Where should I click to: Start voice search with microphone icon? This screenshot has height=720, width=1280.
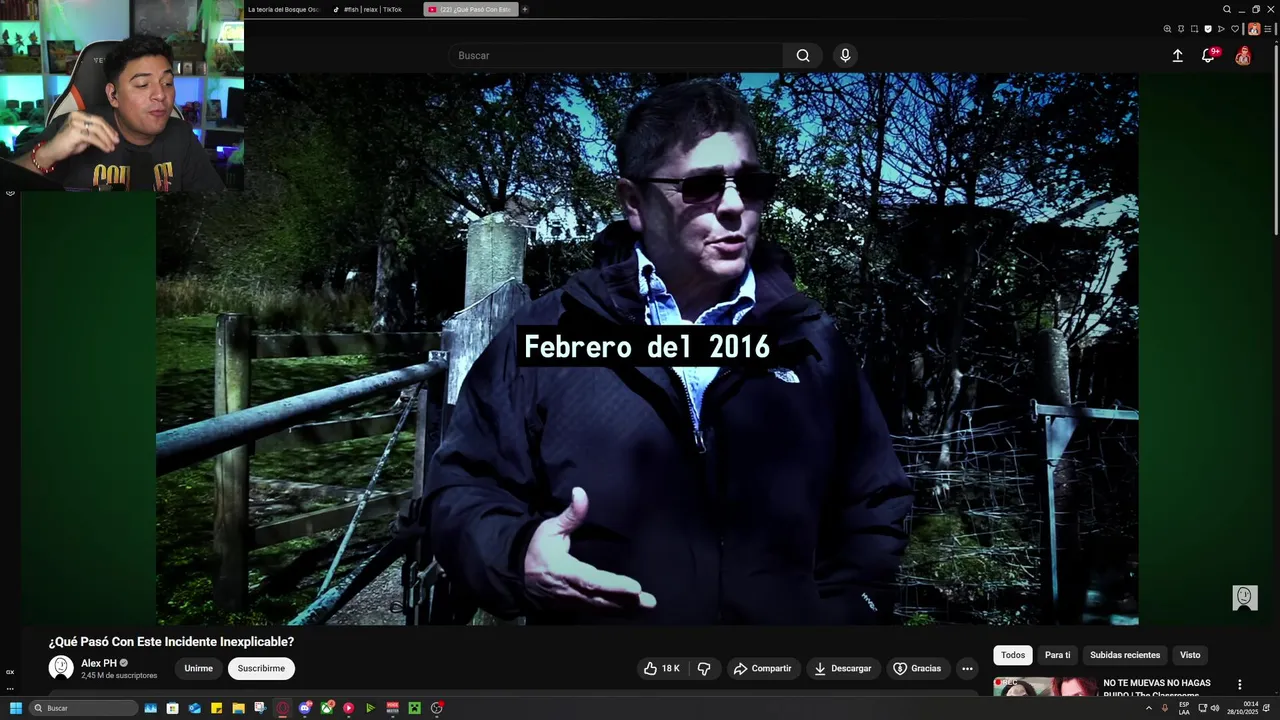click(x=845, y=56)
